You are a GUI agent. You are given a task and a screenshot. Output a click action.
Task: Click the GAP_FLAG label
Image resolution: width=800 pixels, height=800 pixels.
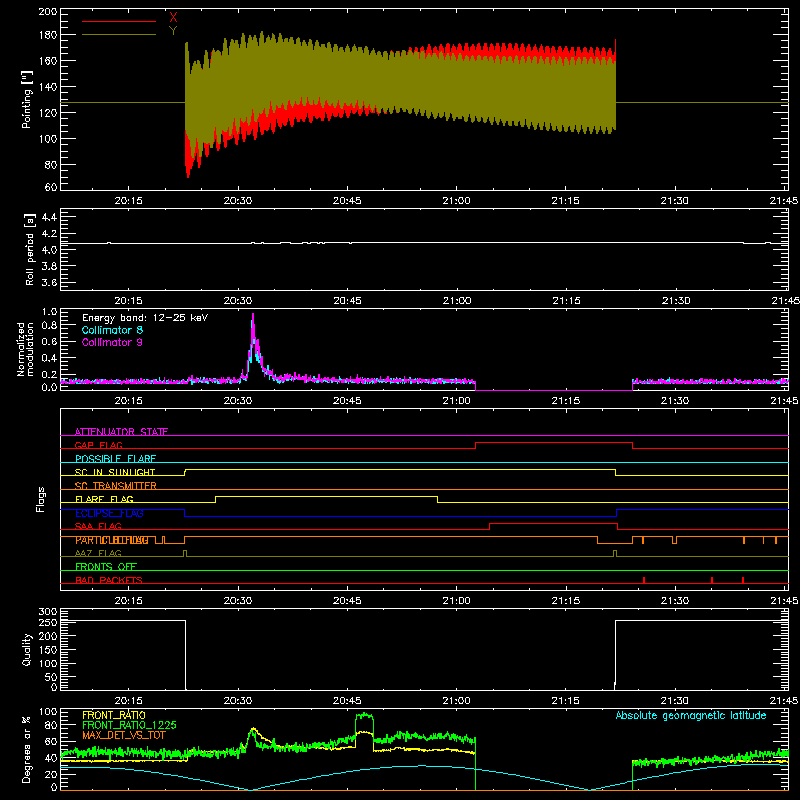(x=98, y=445)
